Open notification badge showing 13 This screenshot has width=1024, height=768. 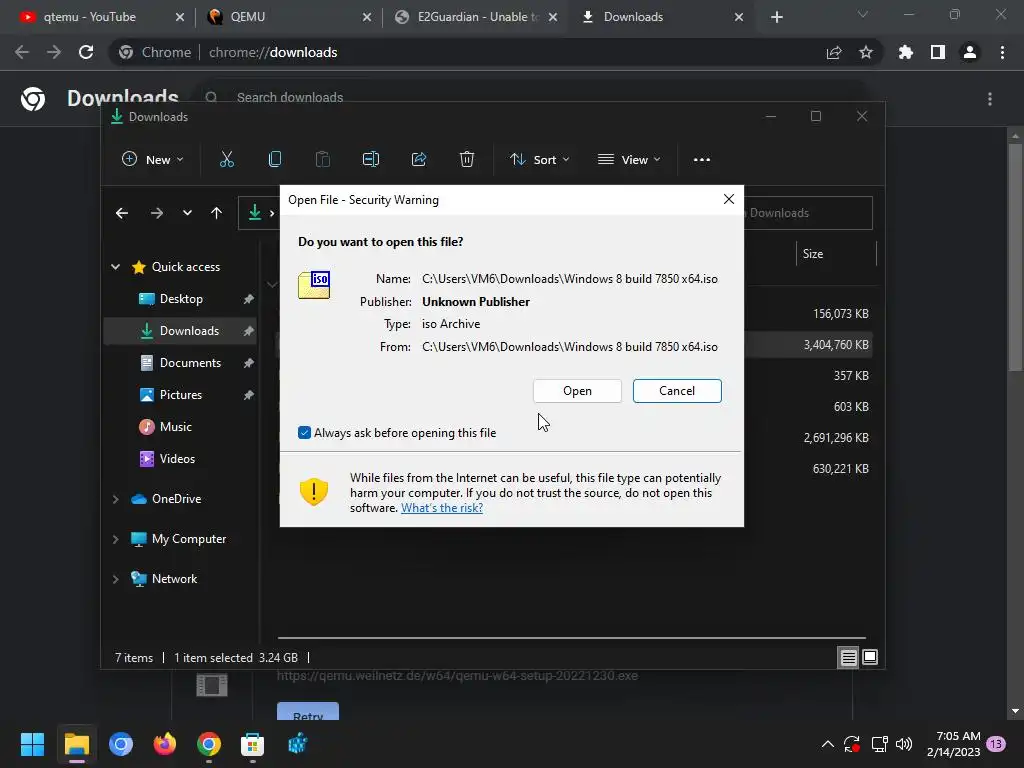pos(996,744)
